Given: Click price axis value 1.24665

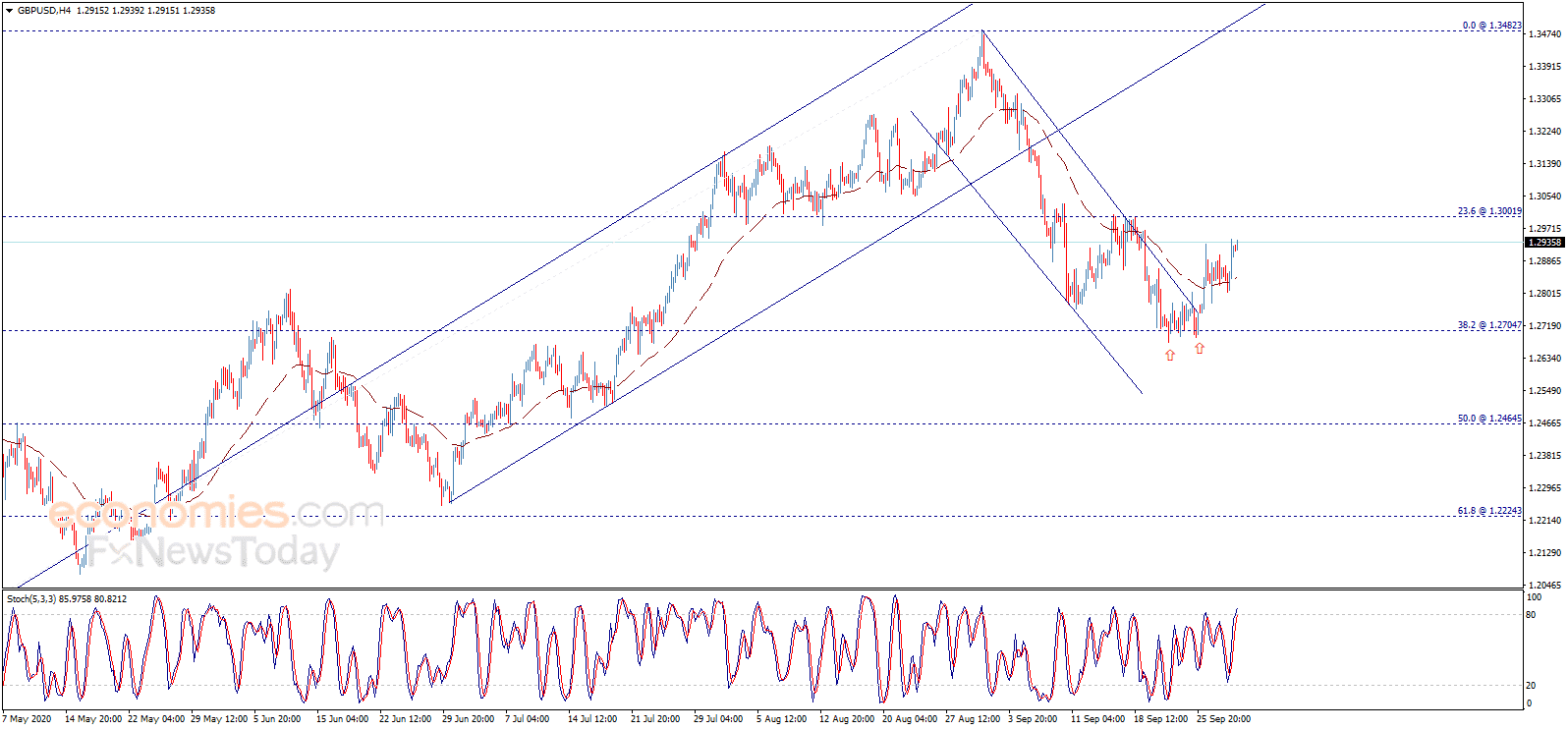Looking at the screenshot, I should point(1545,423).
